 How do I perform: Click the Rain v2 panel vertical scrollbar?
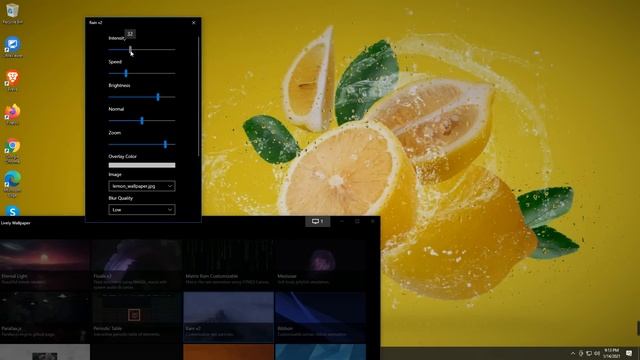click(199, 96)
